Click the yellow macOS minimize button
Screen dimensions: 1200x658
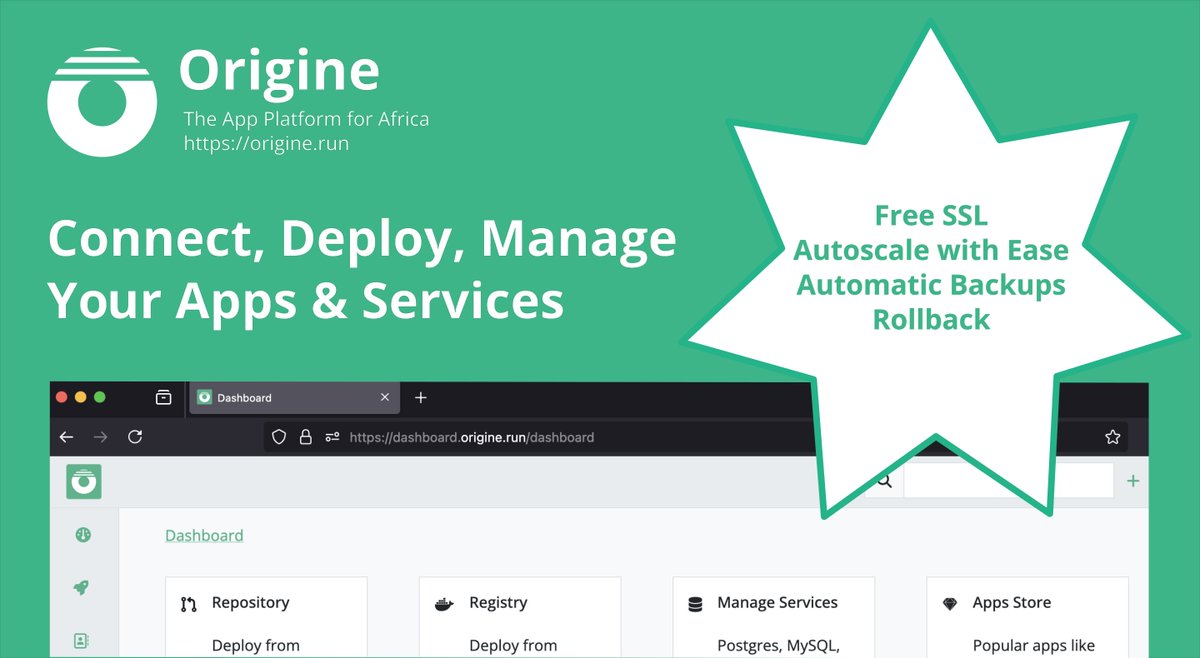point(81,397)
